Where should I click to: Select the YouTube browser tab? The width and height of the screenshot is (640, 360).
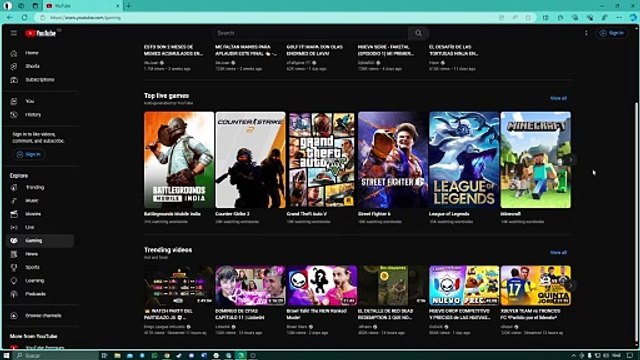[x=82, y=6]
